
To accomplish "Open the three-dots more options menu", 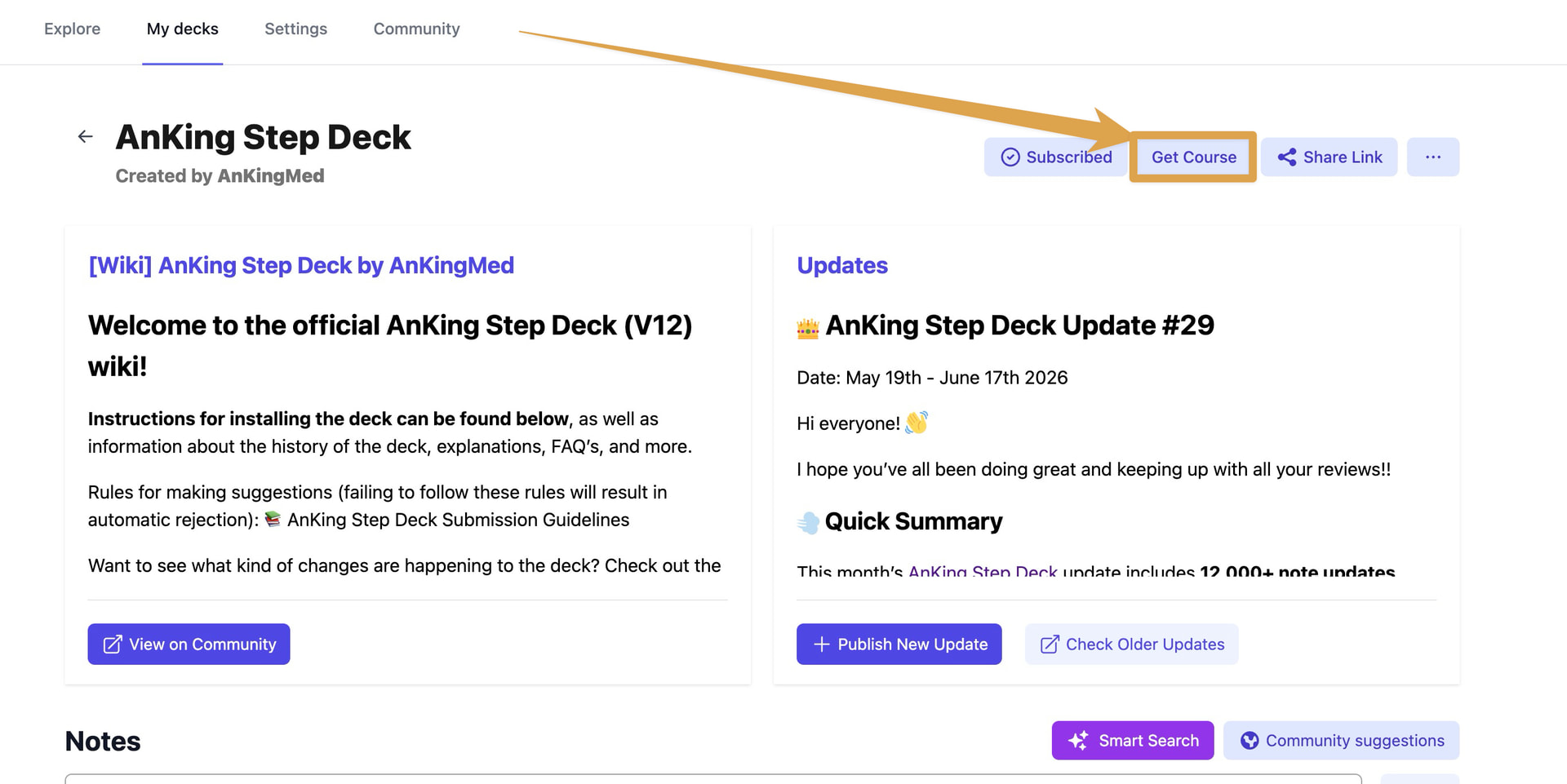I will [x=1433, y=157].
